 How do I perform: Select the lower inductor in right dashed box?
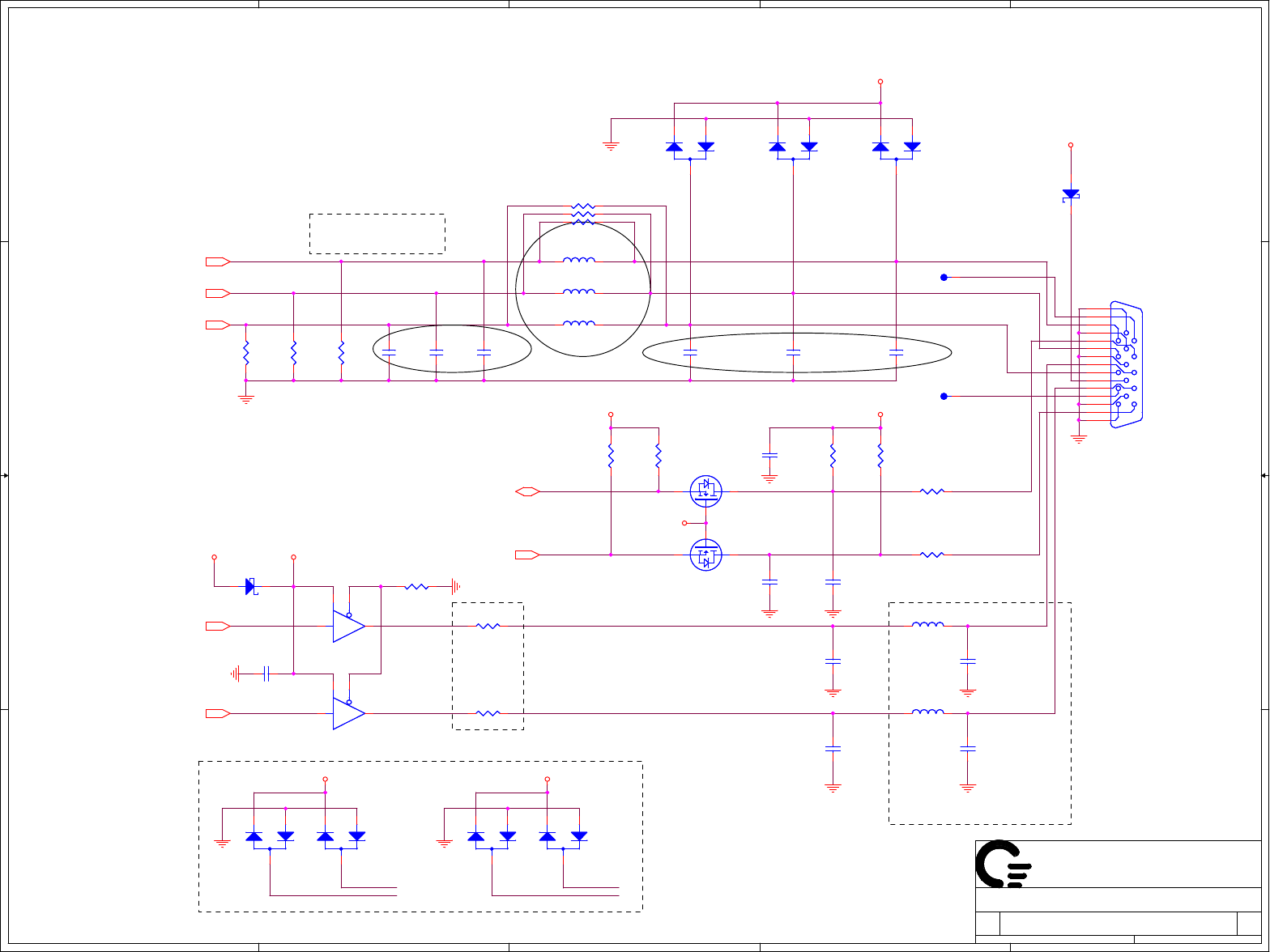[927, 712]
